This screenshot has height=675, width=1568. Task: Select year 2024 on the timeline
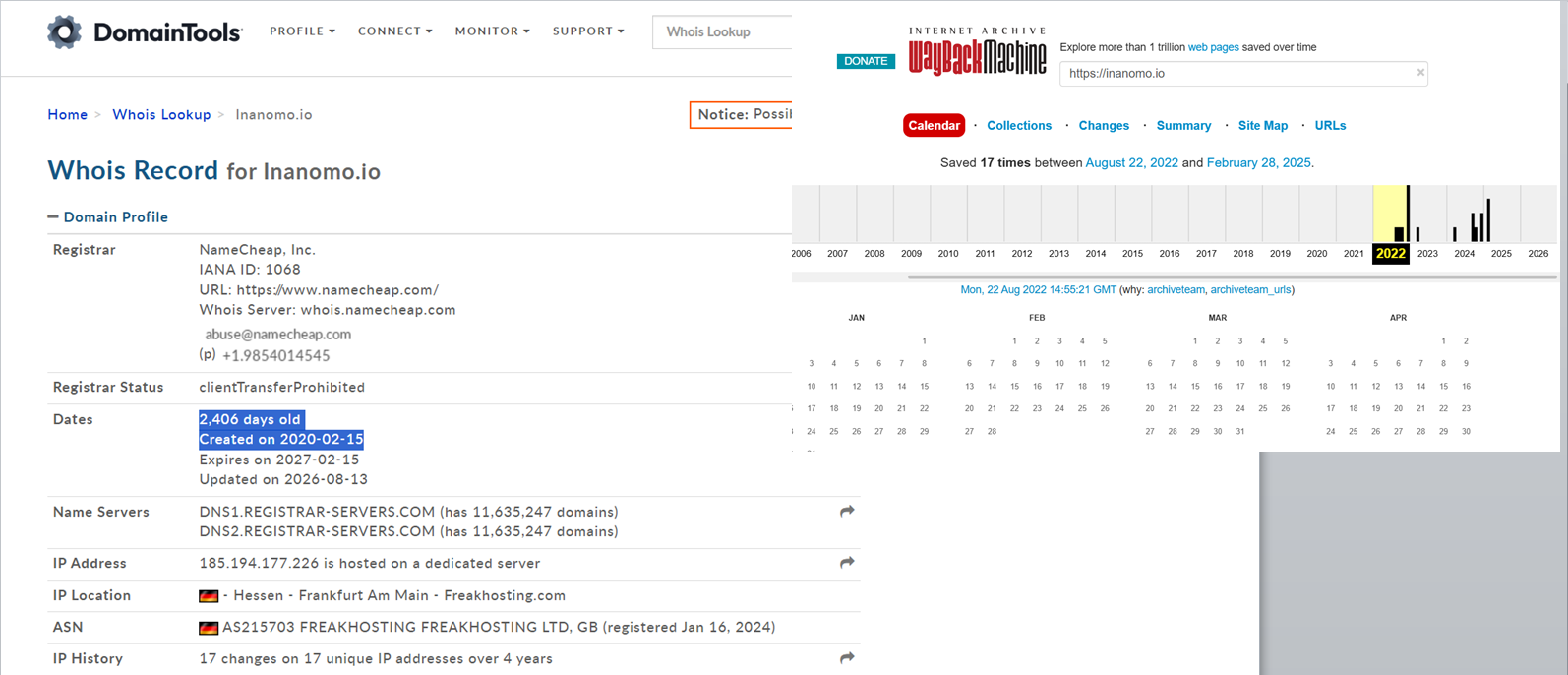[1464, 254]
